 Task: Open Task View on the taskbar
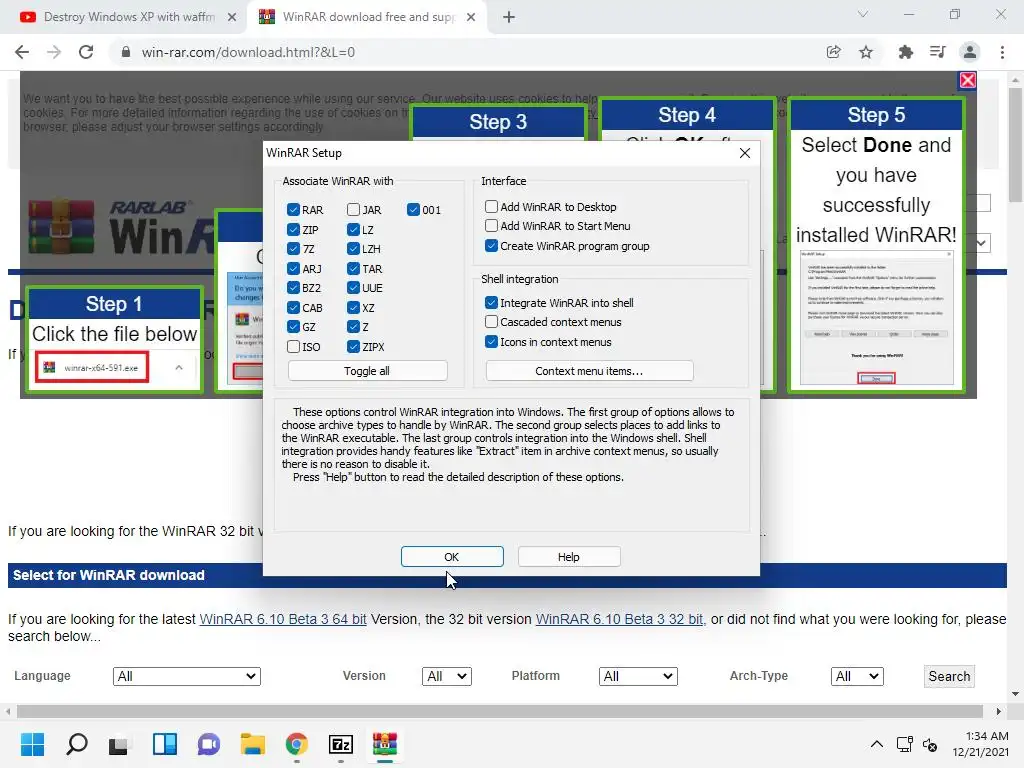tap(119, 744)
